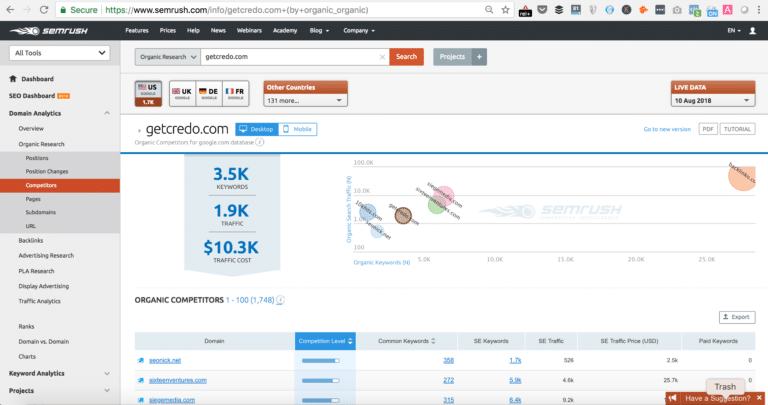Image resolution: width=768 pixels, height=405 pixels.
Task: Open the Blog menu dropdown
Action: pos(319,30)
